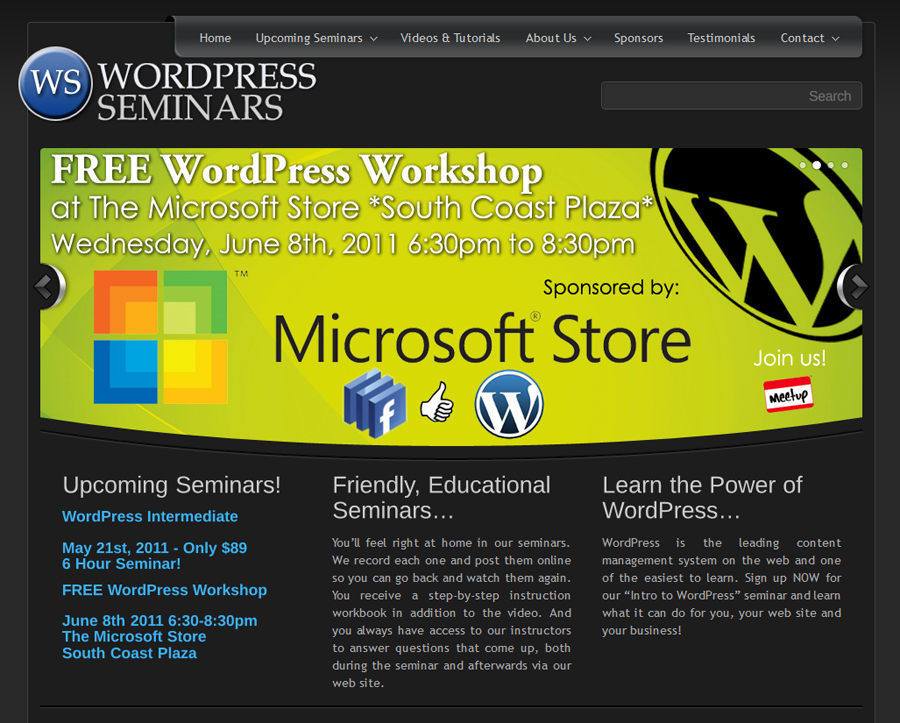Click the WS WordPress Seminars logo
The image size is (900, 723).
pos(167,84)
